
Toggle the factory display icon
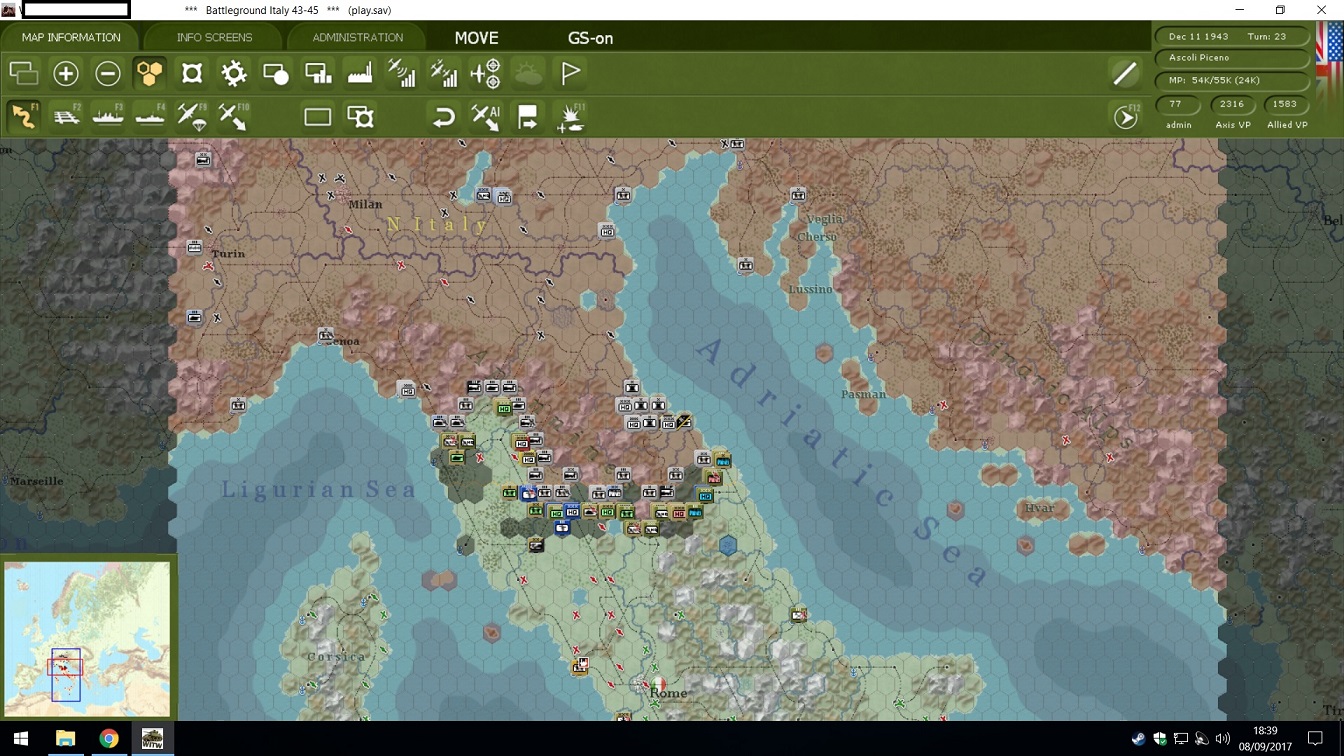pyautogui.click(x=360, y=73)
